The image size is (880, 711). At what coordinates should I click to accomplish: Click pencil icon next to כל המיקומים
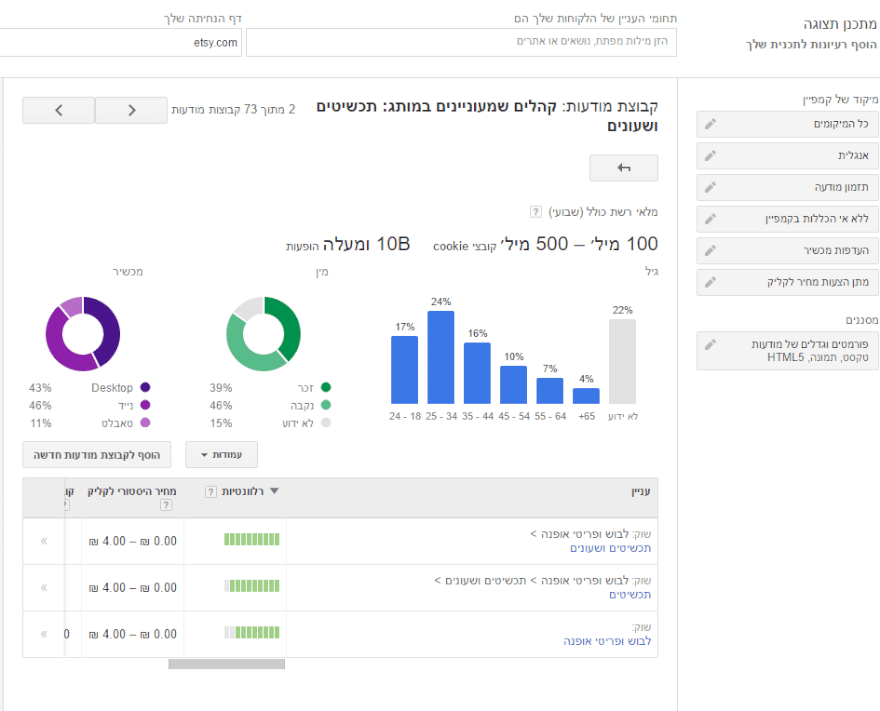click(x=710, y=124)
